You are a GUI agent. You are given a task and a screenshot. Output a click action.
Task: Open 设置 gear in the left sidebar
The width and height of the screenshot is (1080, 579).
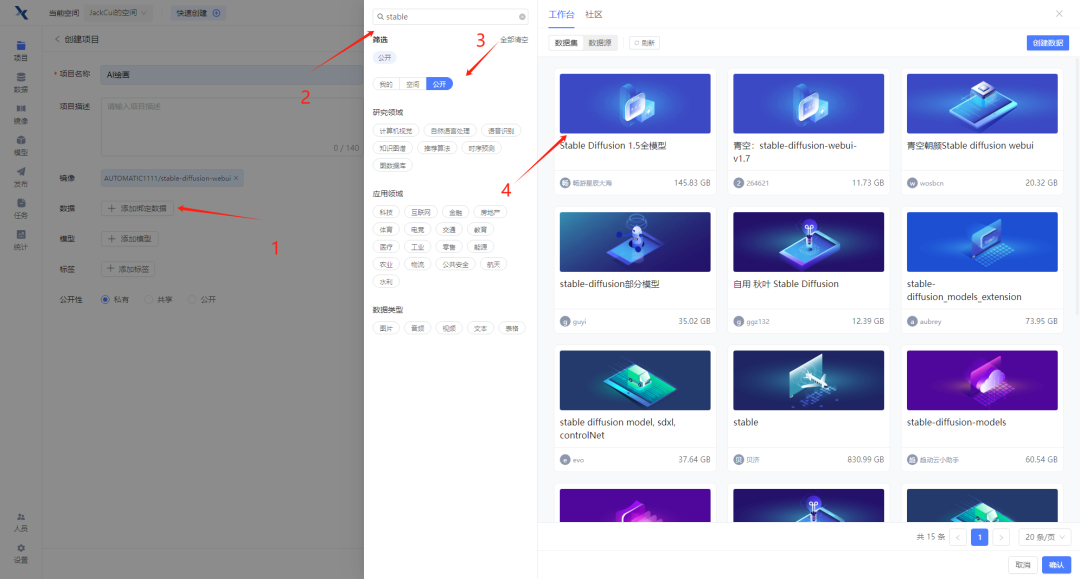tap(21, 554)
